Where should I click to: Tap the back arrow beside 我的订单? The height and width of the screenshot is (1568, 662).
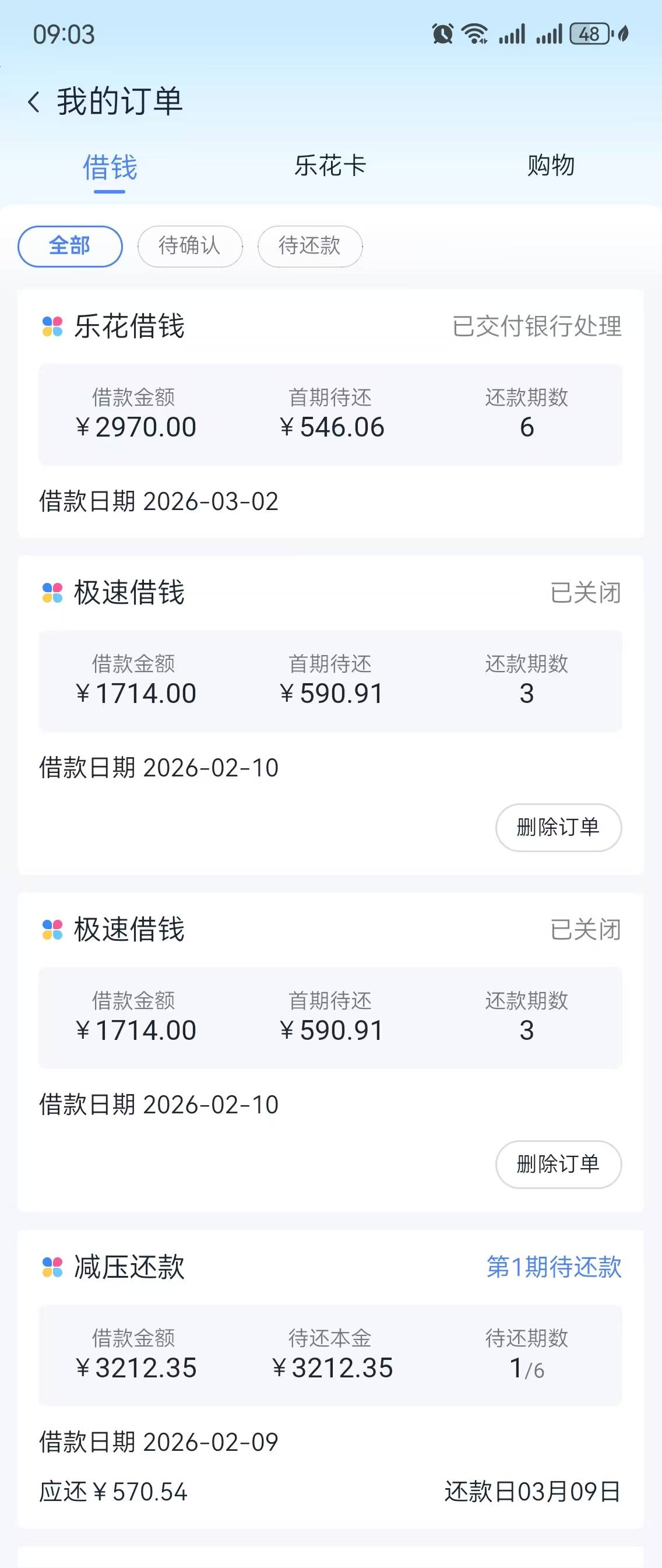pos(34,101)
